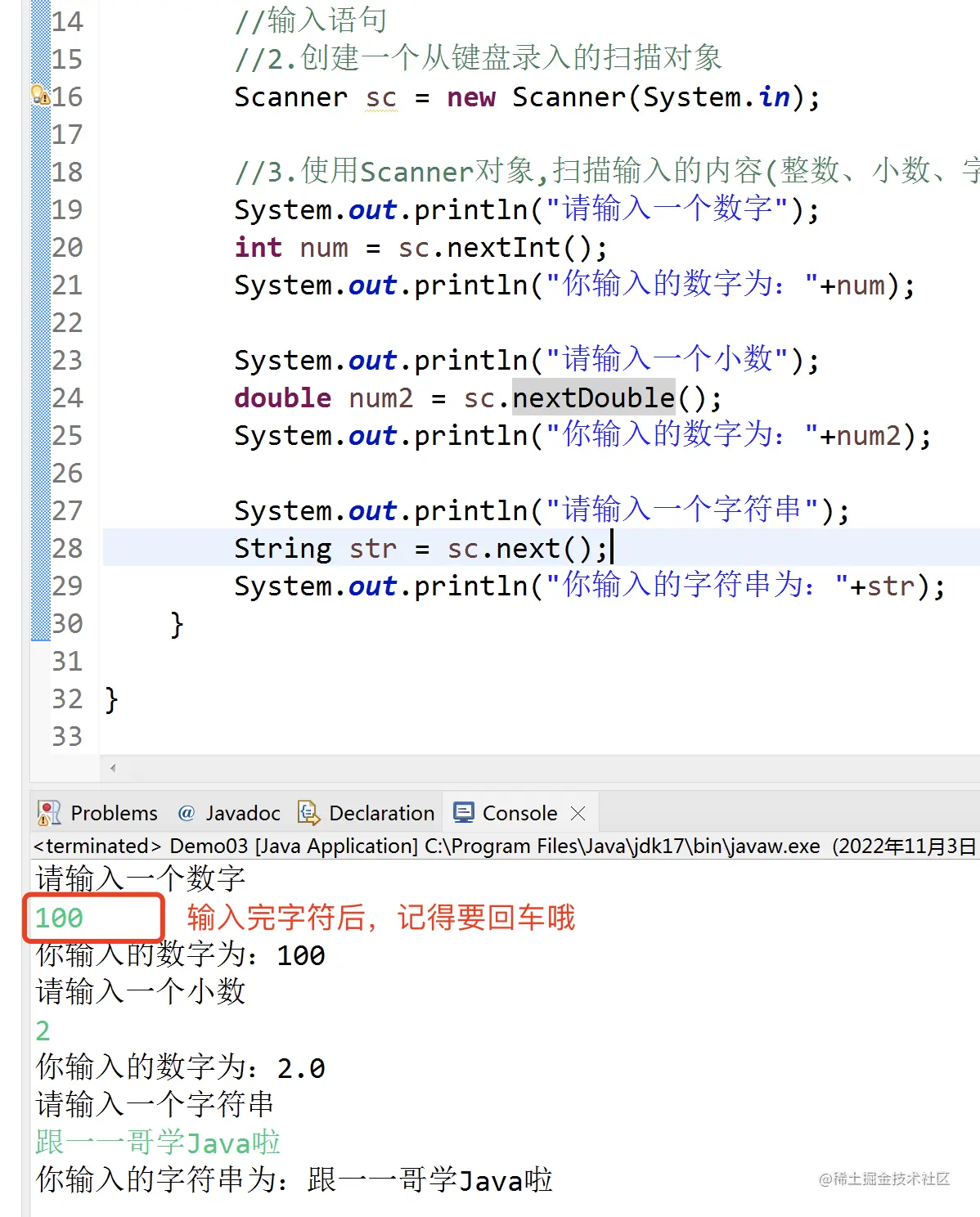Click the 'new' keyword on line 16
The width and height of the screenshot is (980, 1217).
(x=471, y=97)
